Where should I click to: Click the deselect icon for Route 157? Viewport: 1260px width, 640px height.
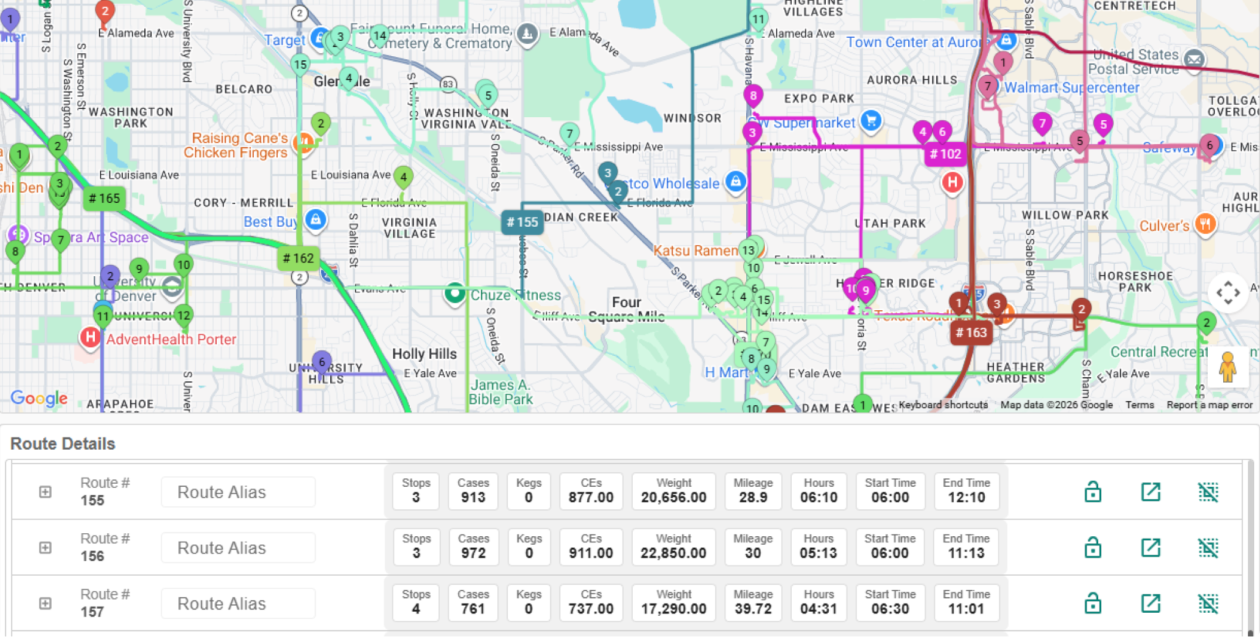[1208, 603]
